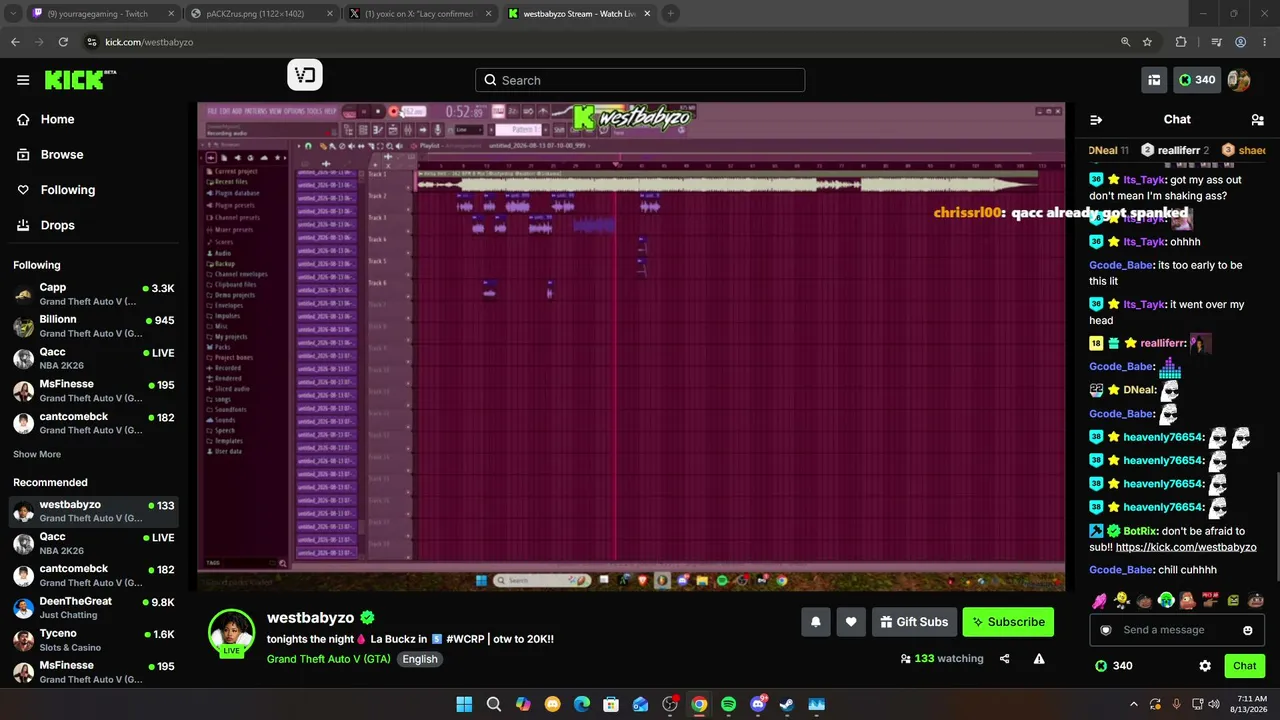Select the yellow character emote in quick emotes

pyautogui.click(x=1122, y=600)
